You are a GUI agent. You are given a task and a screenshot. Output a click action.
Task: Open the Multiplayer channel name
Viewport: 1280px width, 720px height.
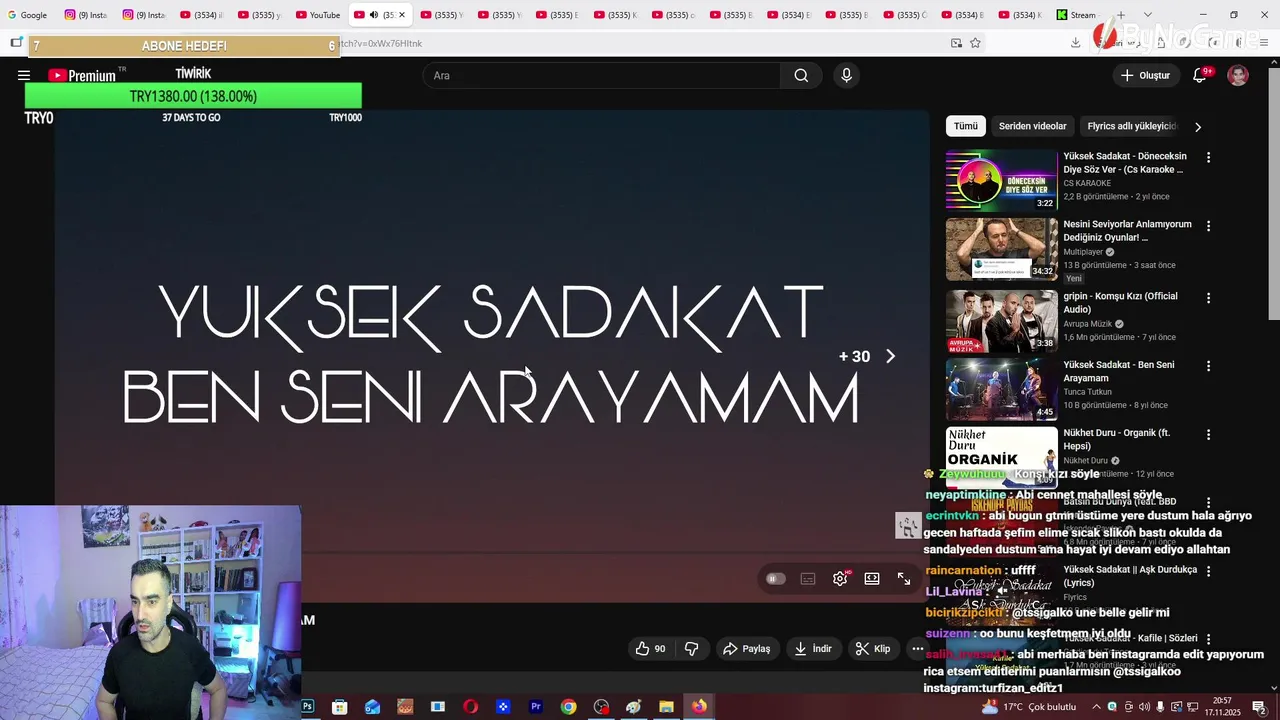point(1083,252)
